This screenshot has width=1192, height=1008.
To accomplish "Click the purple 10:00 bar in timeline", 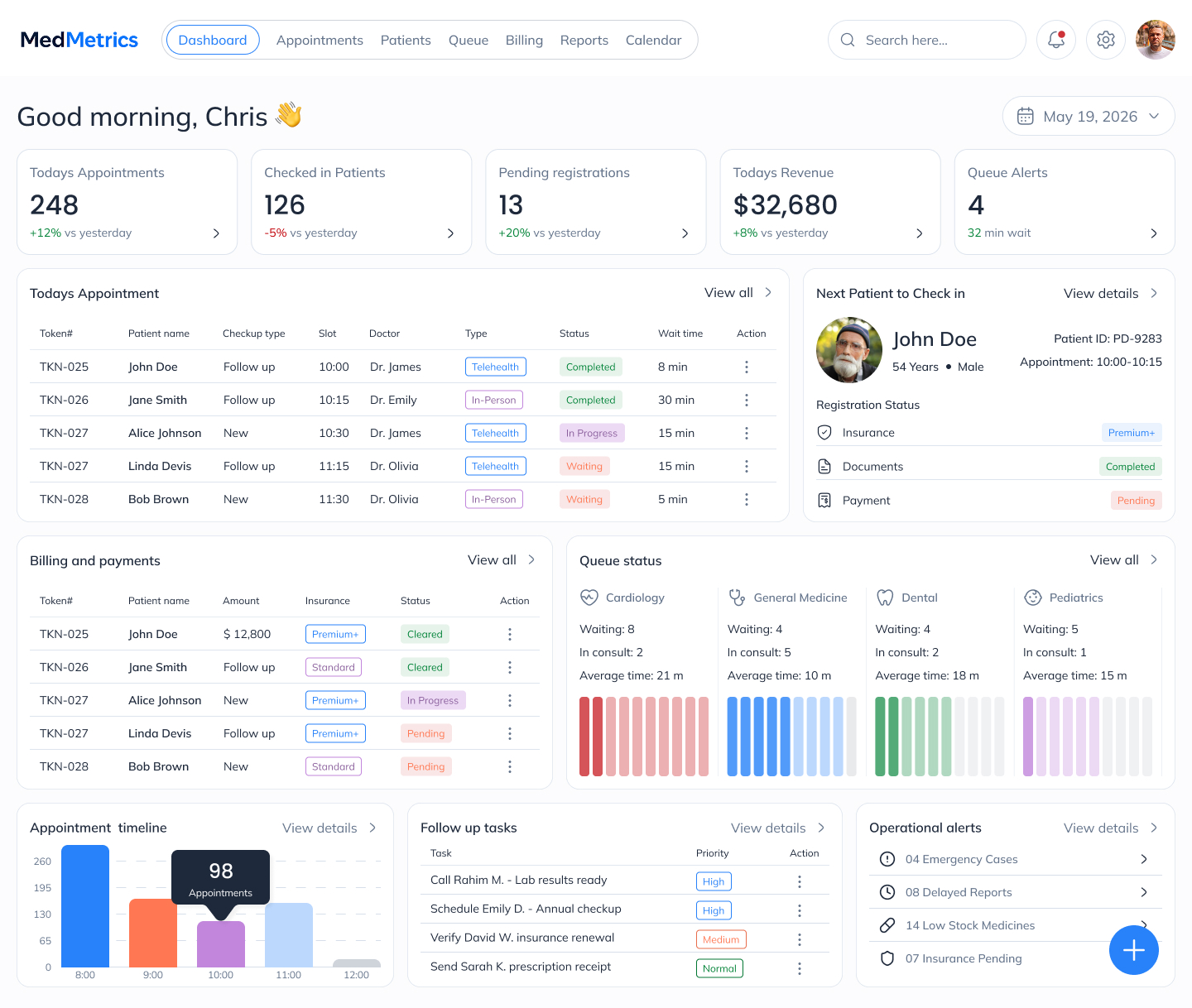I will point(221,944).
